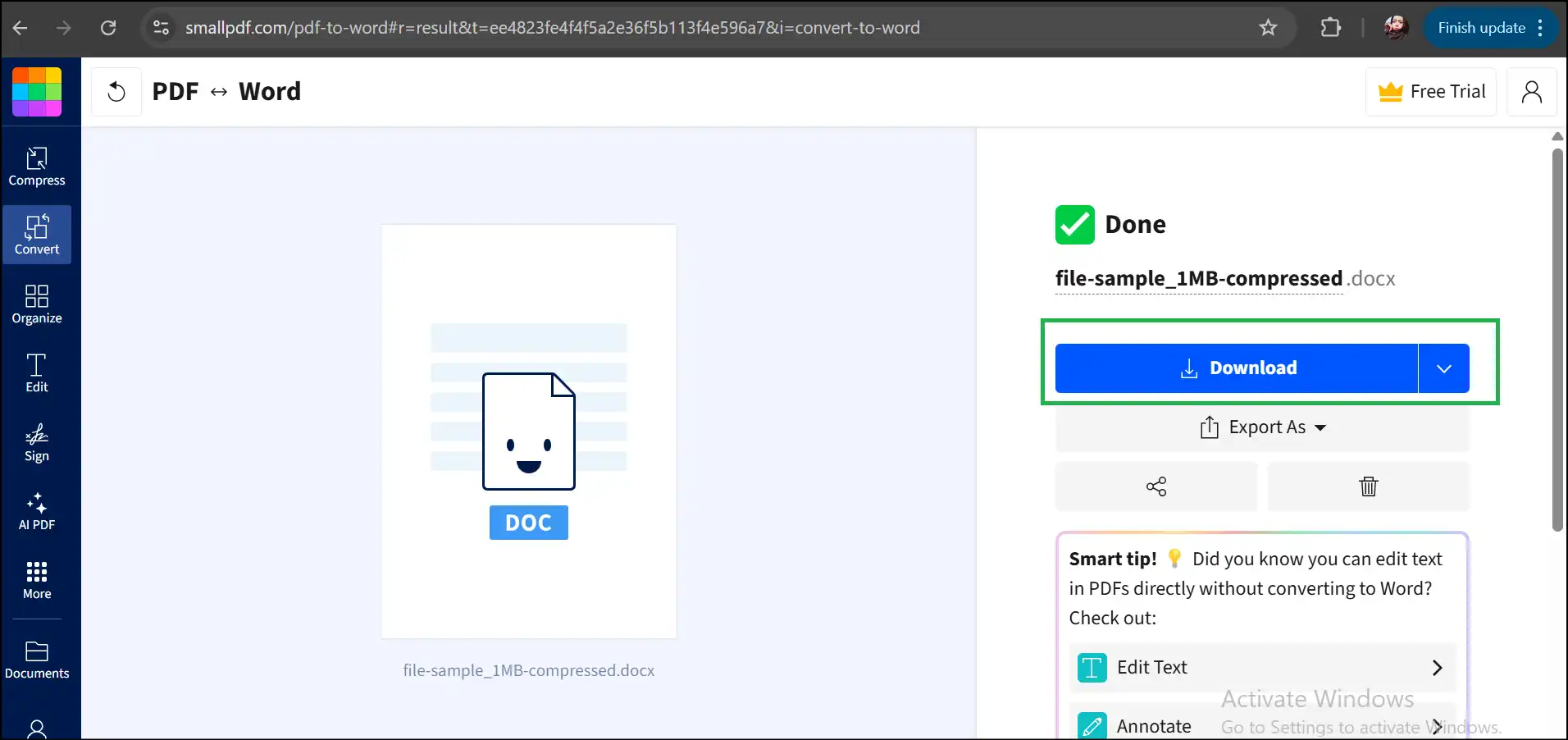
Task: Open the Organize tool in sidebar
Action: pyautogui.click(x=37, y=304)
